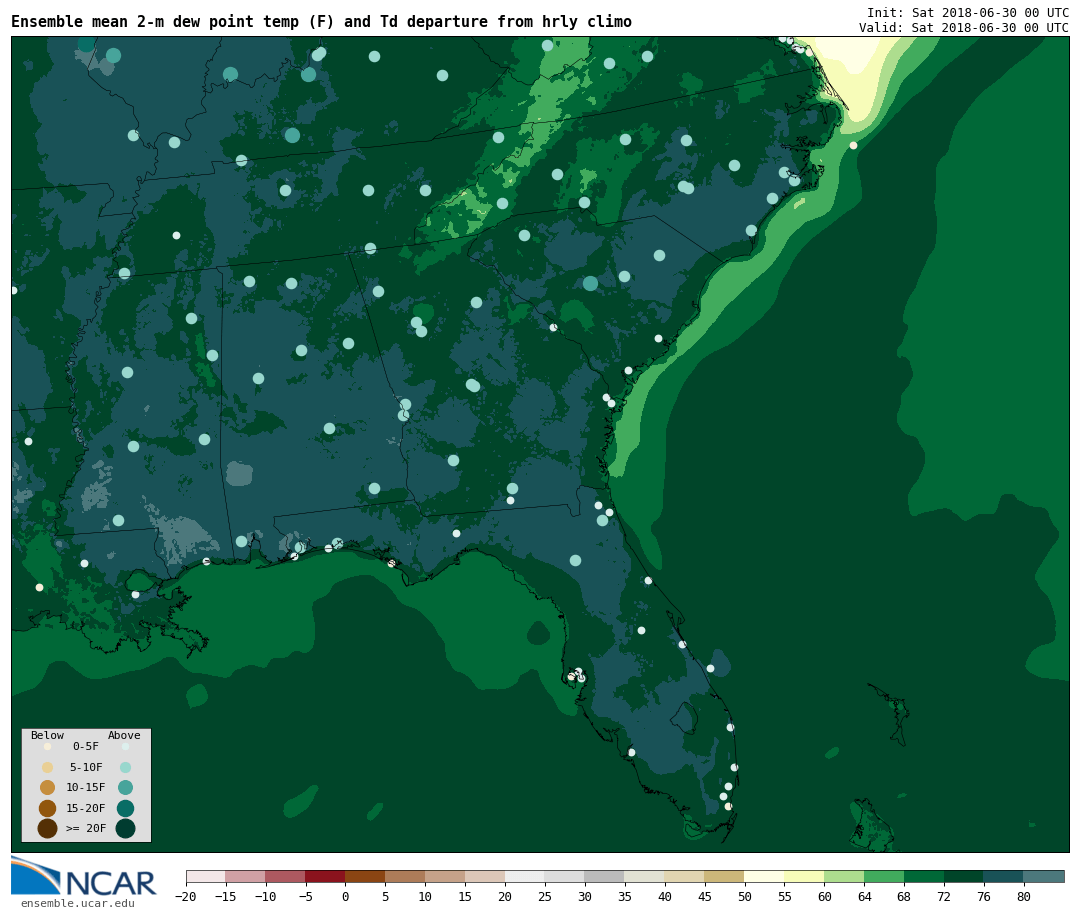Click the "Above" legend heading

pos(124,735)
